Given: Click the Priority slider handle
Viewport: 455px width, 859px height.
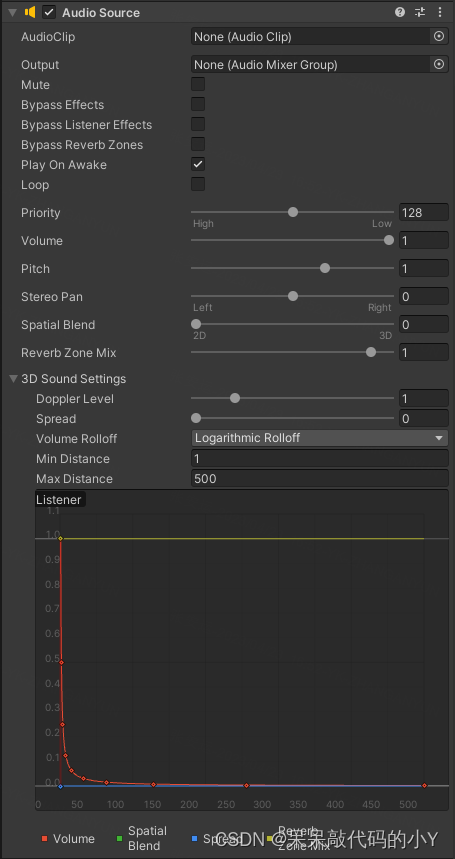Looking at the screenshot, I should pos(293,212).
